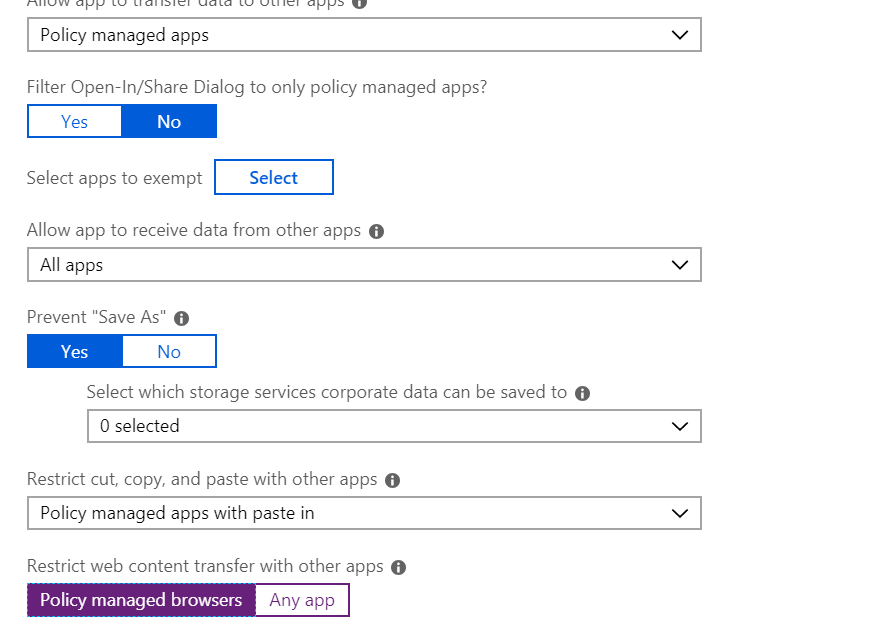The width and height of the screenshot is (888, 632).
Task: Select 'Policy managed browsers' option
Action: coord(141,600)
